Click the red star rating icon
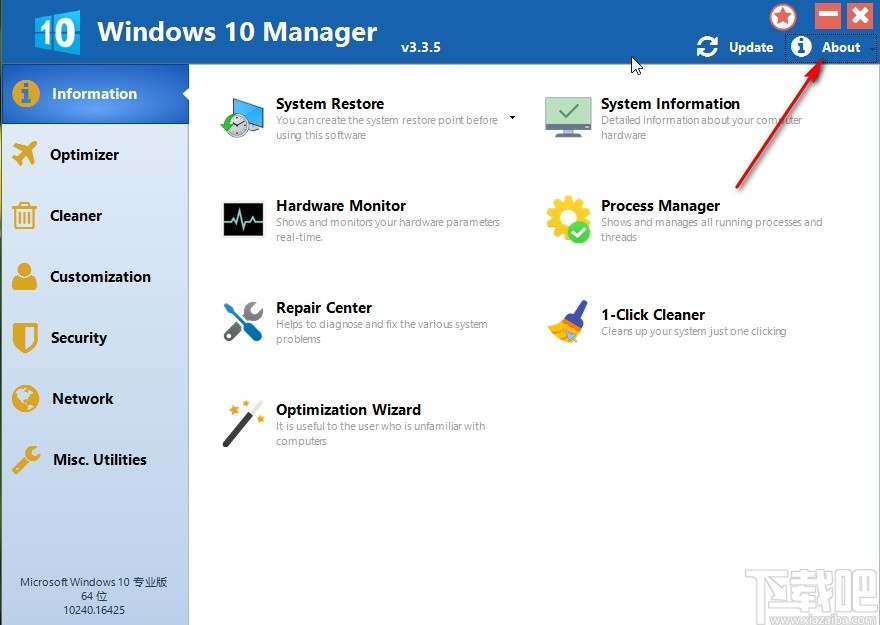This screenshot has width=880, height=625. pos(782,16)
